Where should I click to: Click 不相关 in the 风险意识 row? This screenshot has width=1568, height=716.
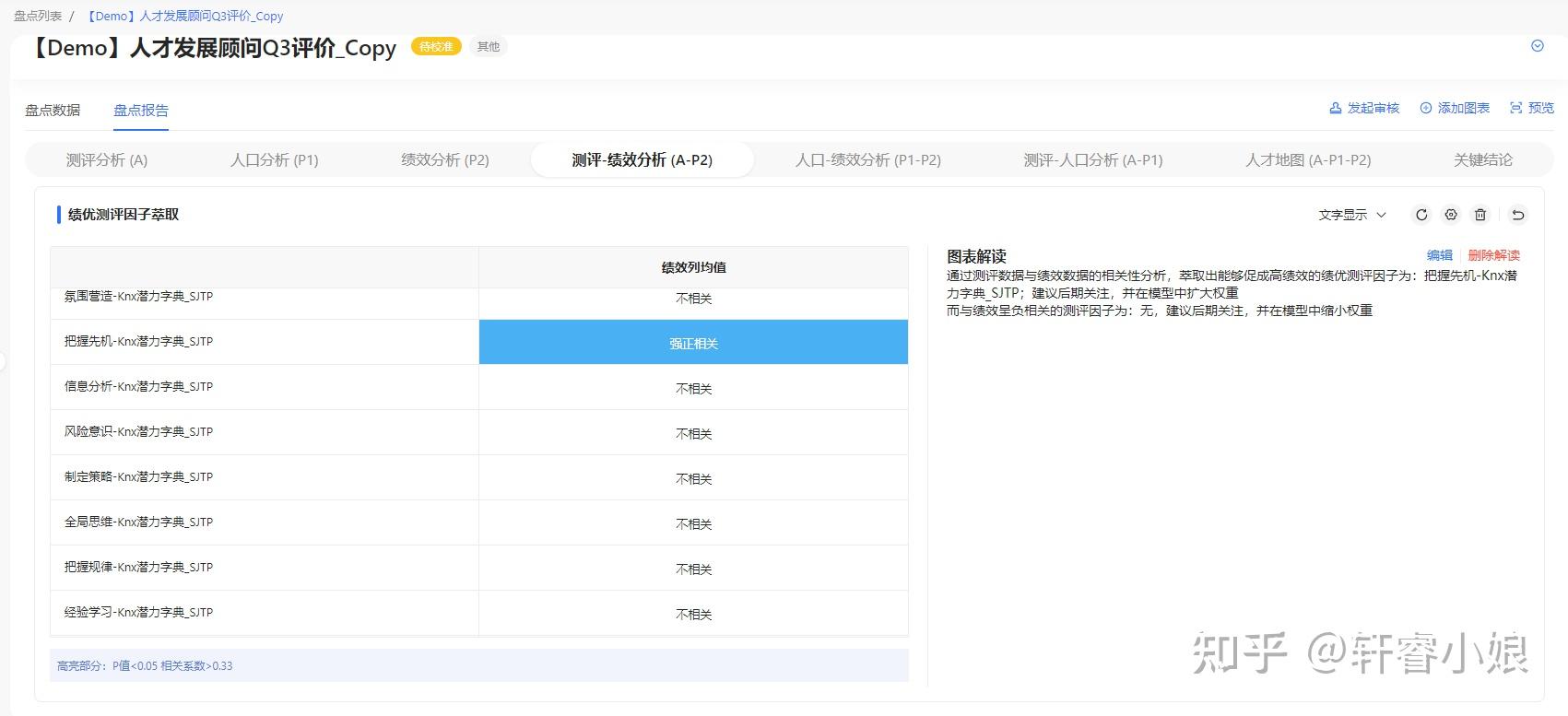[694, 434]
